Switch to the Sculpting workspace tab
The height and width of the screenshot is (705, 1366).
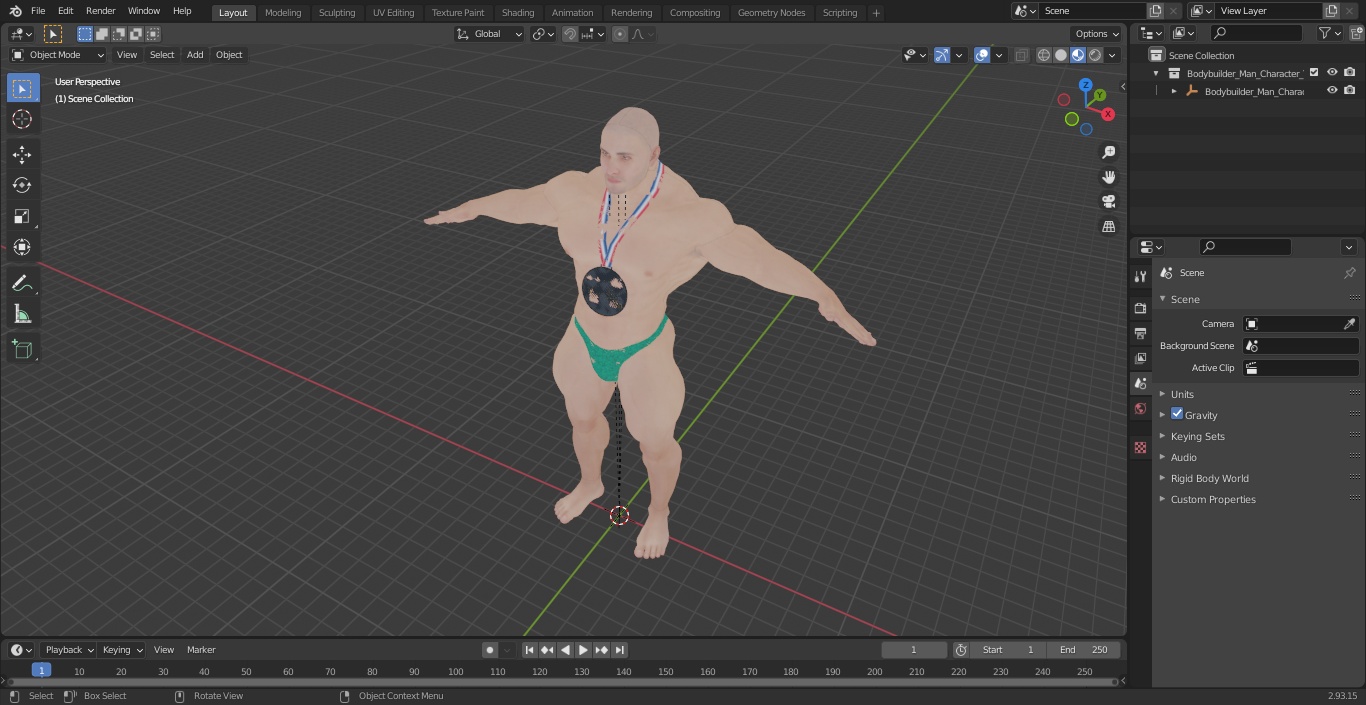point(337,13)
